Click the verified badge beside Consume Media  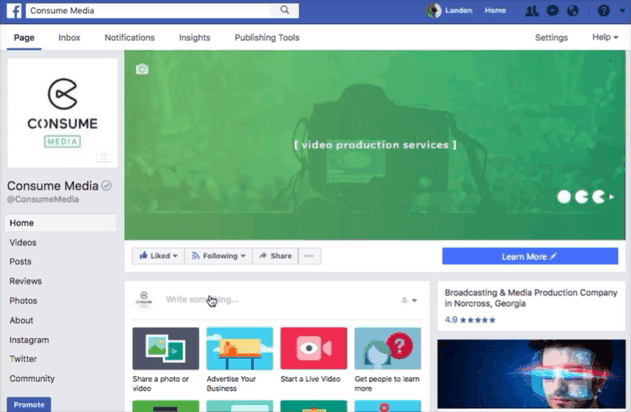tap(106, 185)
